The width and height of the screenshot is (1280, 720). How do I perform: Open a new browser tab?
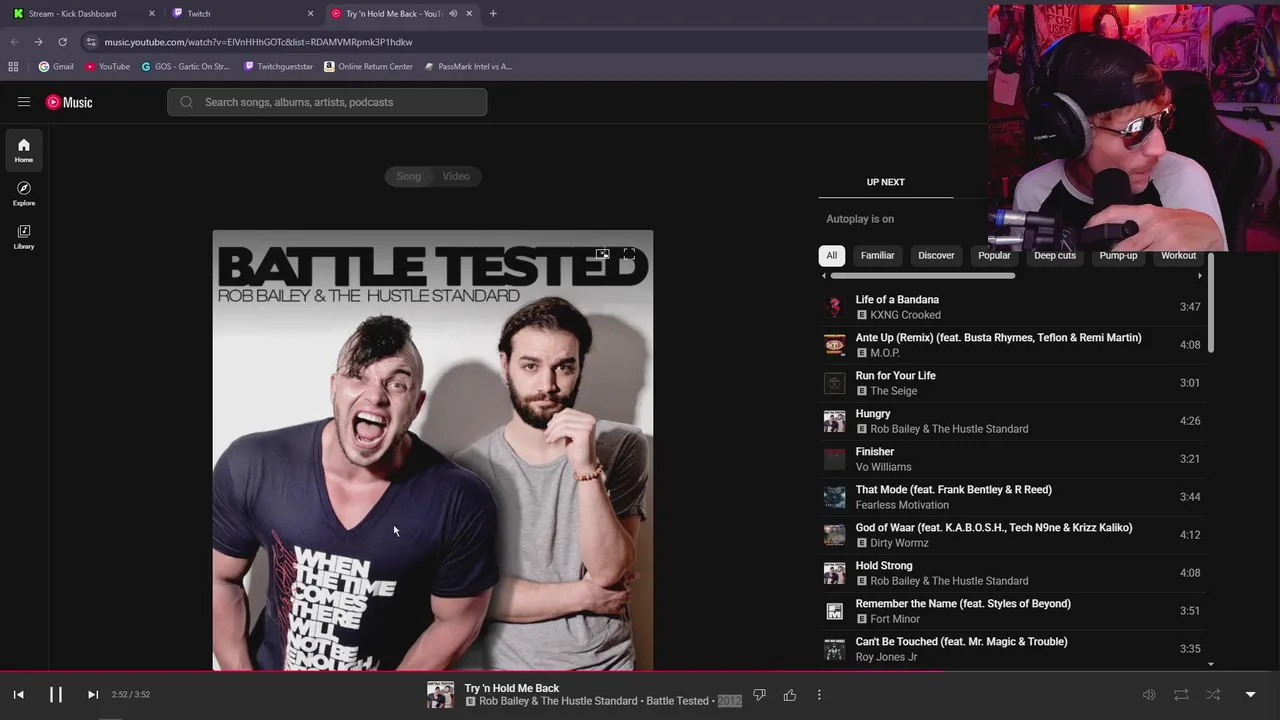click(493, 13)
